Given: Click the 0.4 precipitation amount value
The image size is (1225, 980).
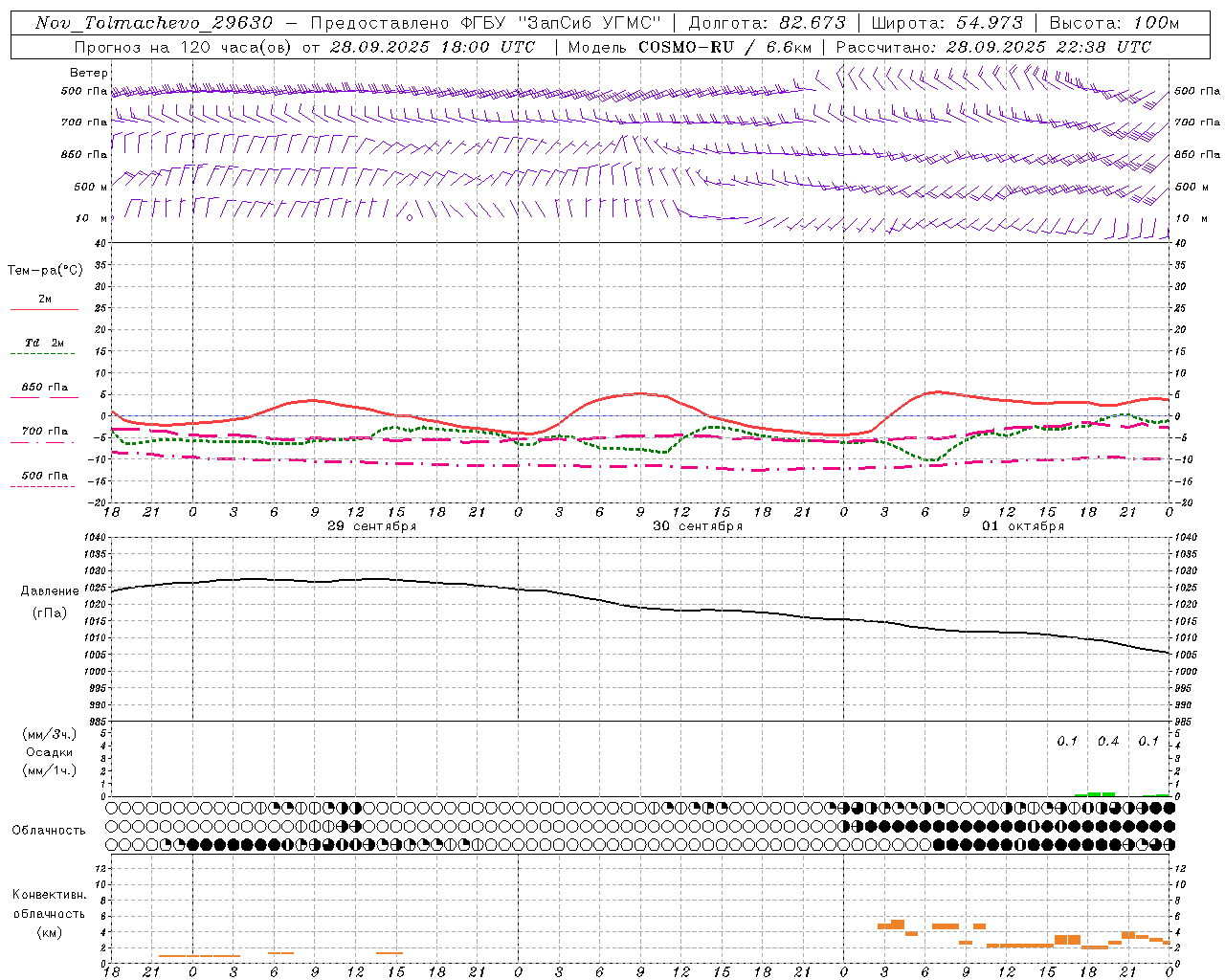Looking at the screenshot, I should point(1108,742).
